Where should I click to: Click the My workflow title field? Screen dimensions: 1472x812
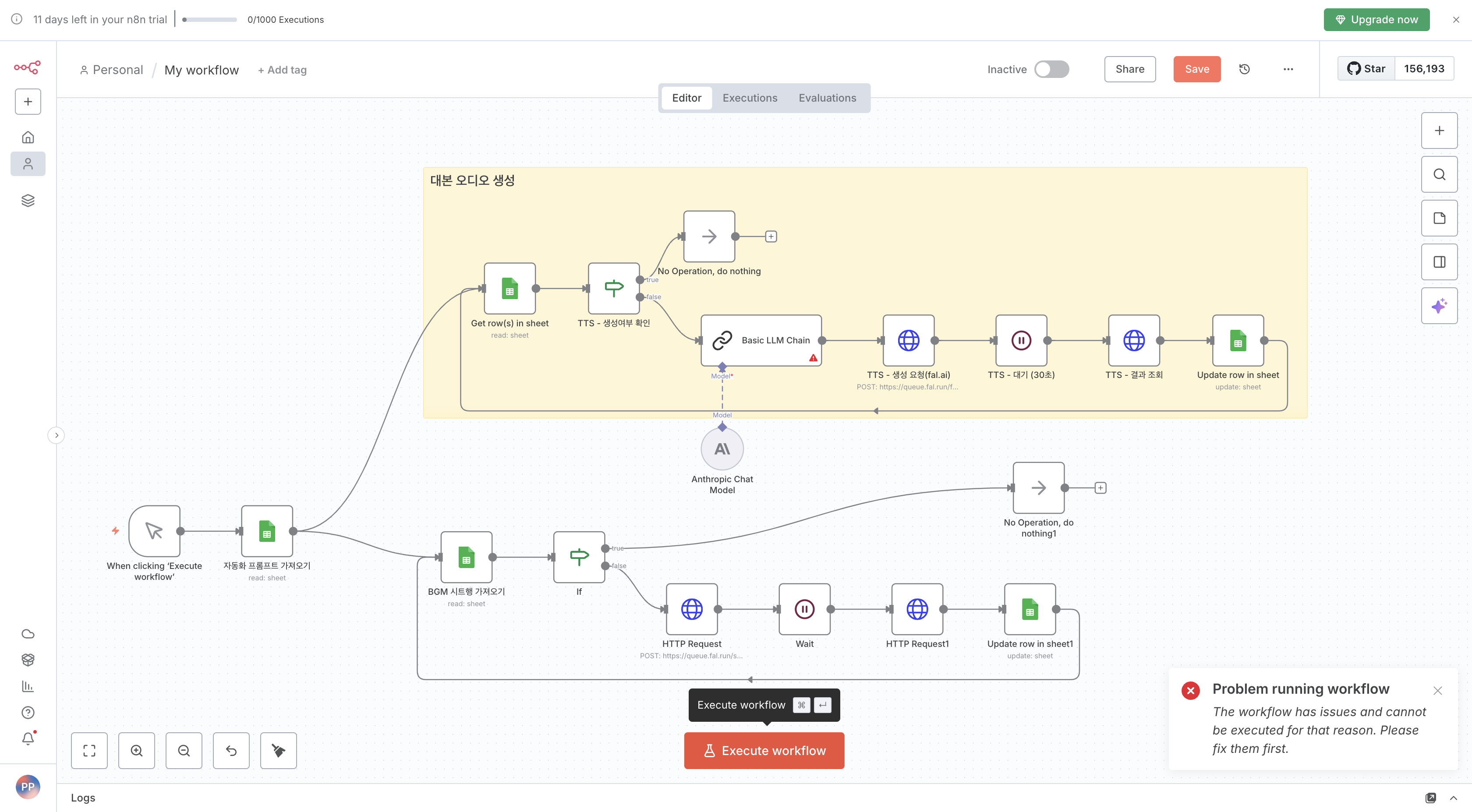pos(201,70)
